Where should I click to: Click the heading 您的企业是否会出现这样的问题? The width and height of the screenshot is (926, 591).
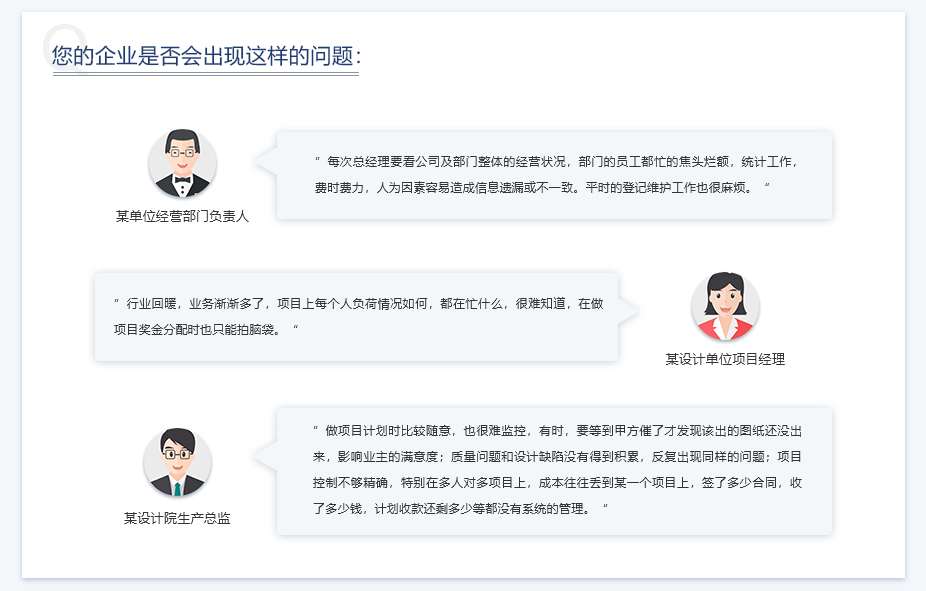205,56
